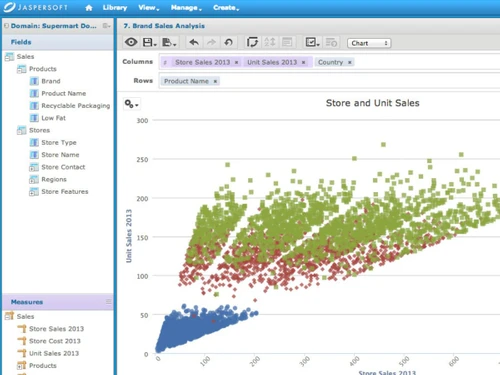Click the Save floppy disk icon
Viewport: 500px width, 375px height.
point(149,42)
